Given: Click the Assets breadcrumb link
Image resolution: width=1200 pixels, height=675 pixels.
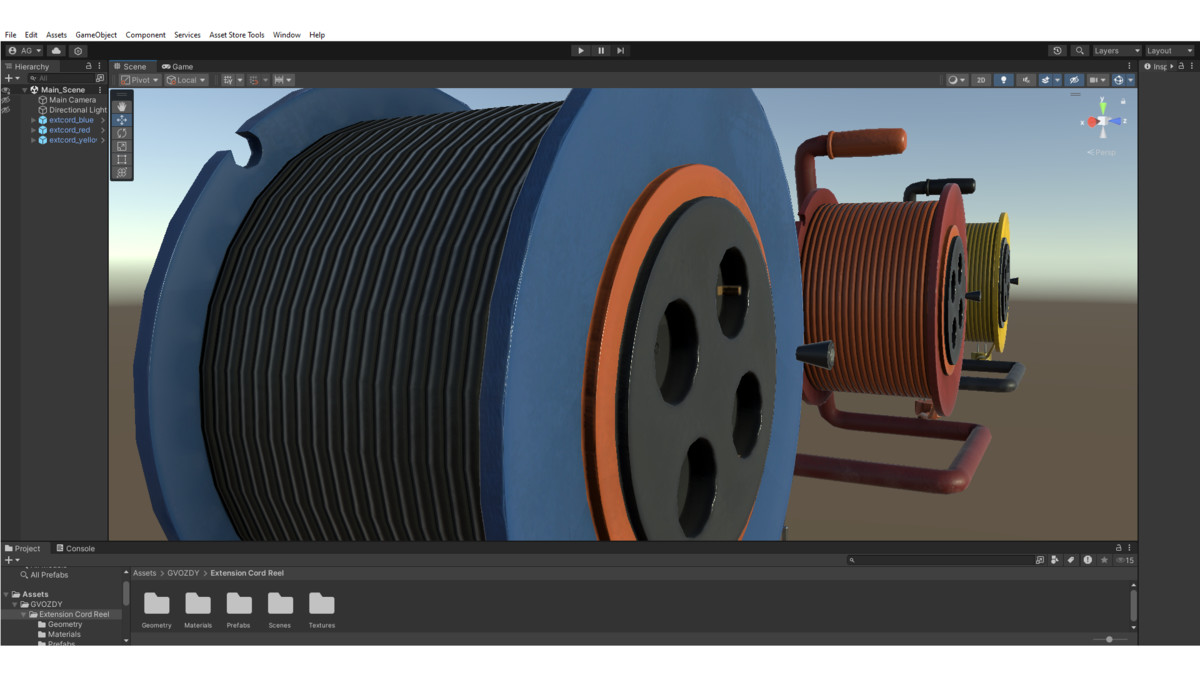Looking at the screenshot, I should (145, 573).
